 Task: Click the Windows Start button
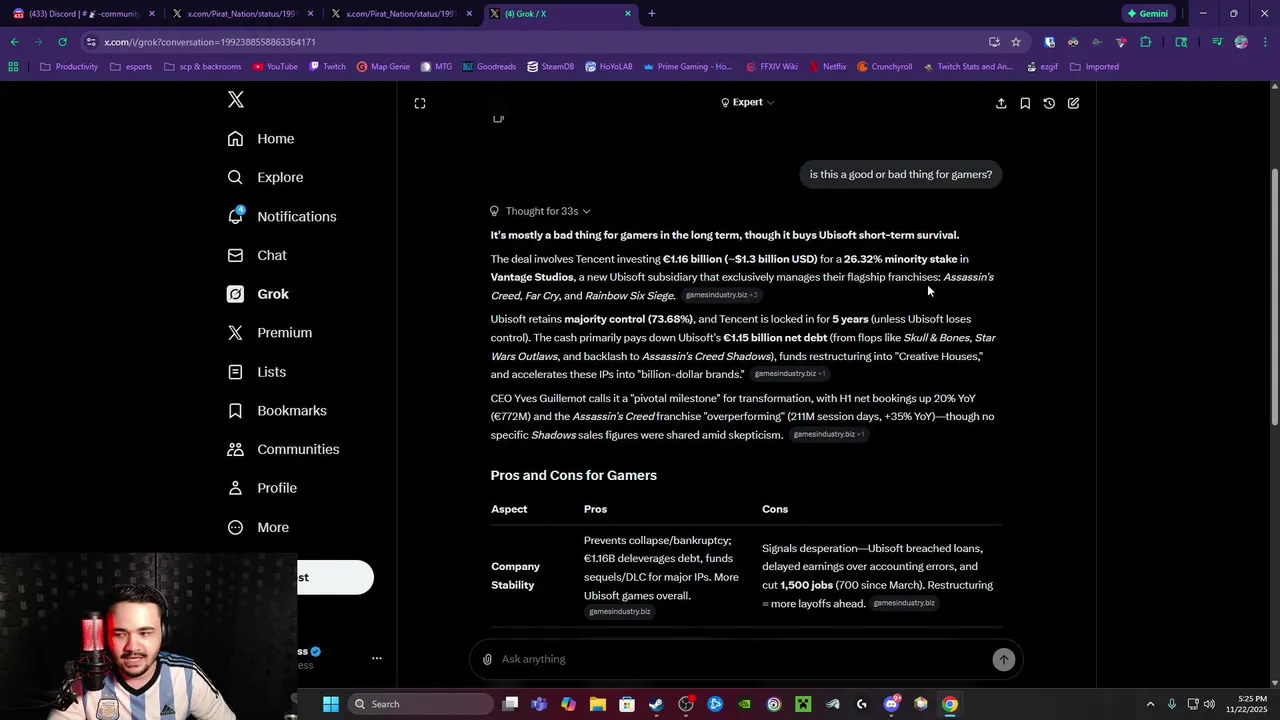(331, 704)
